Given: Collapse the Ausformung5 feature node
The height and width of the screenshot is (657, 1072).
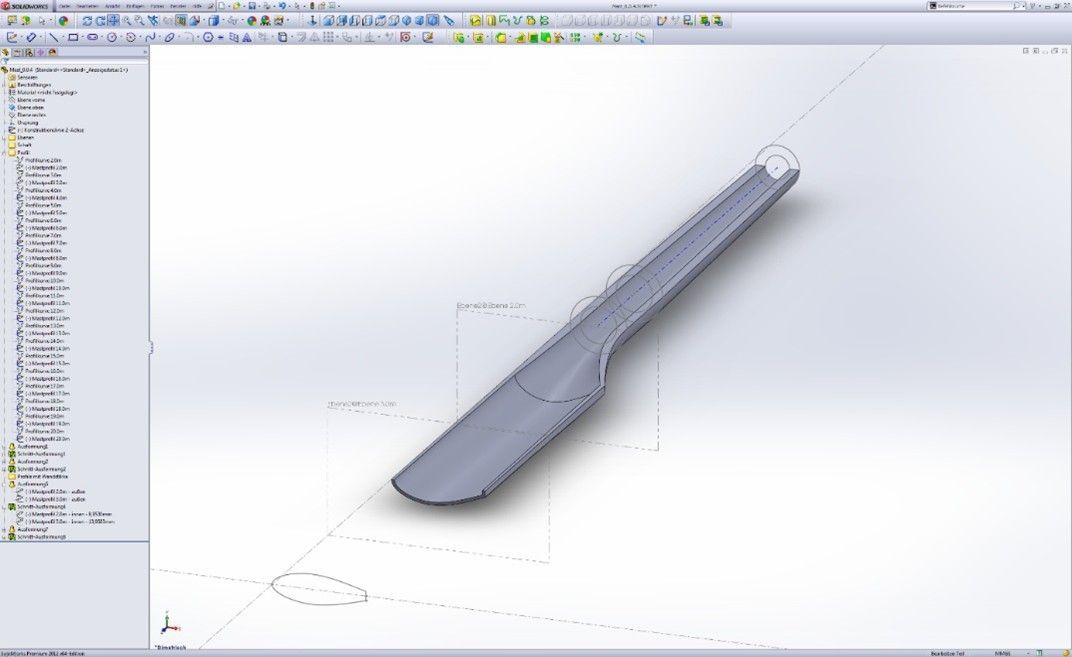Looking at the screenshot, I should tap(3, 484).
